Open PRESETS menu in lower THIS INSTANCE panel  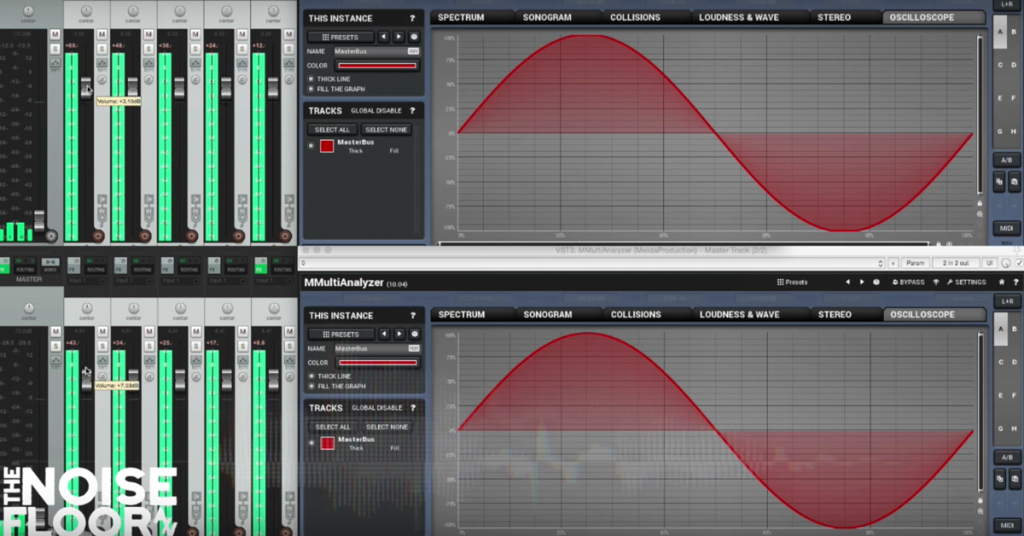tap(341, 334)
